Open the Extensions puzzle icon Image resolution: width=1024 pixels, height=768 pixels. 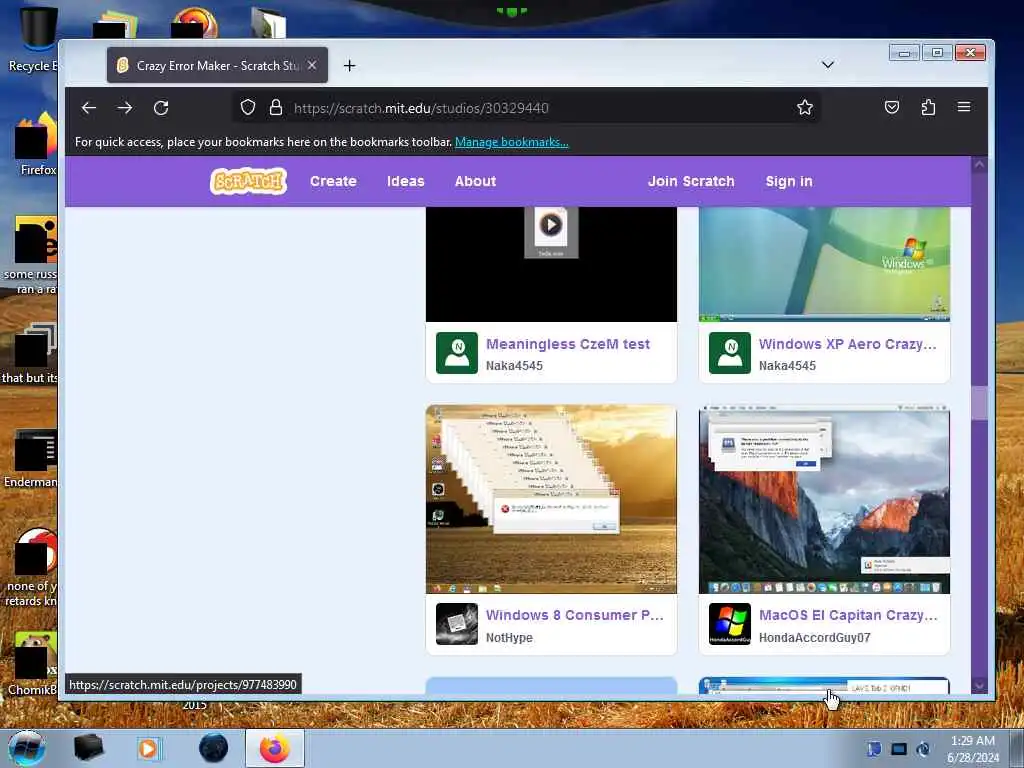click(x=928, y=107)
